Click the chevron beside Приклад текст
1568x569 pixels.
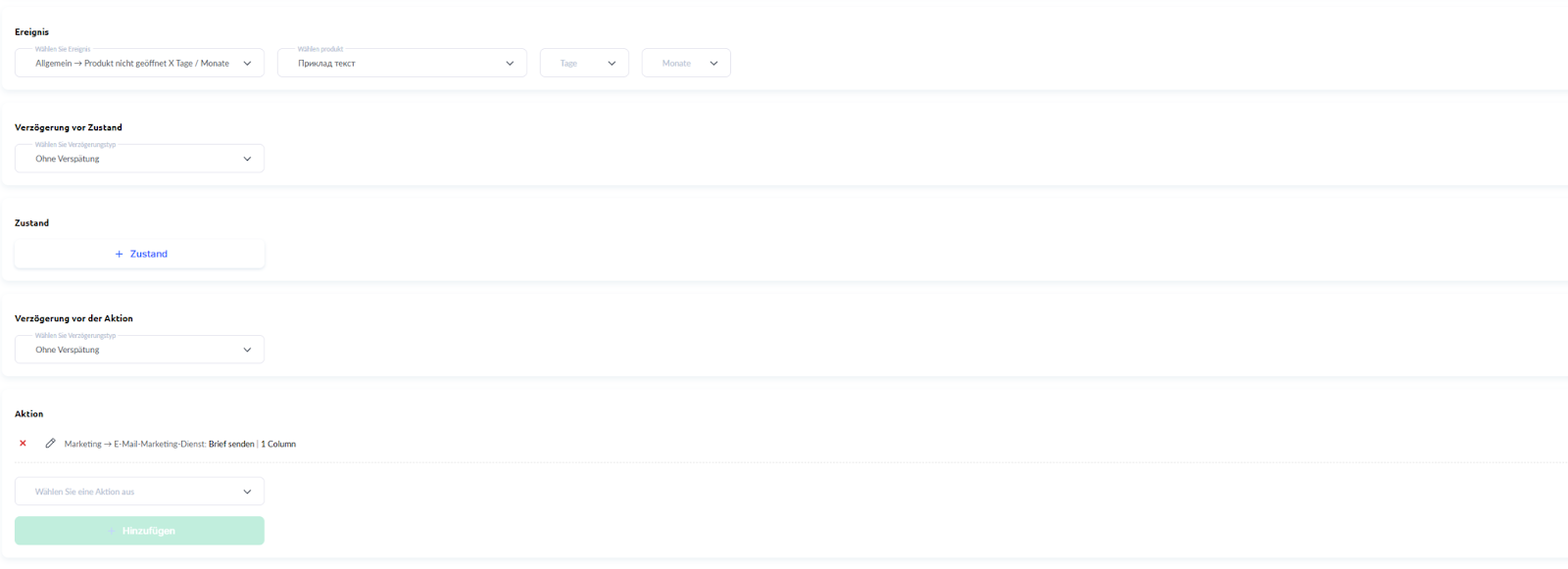(510, 64)
